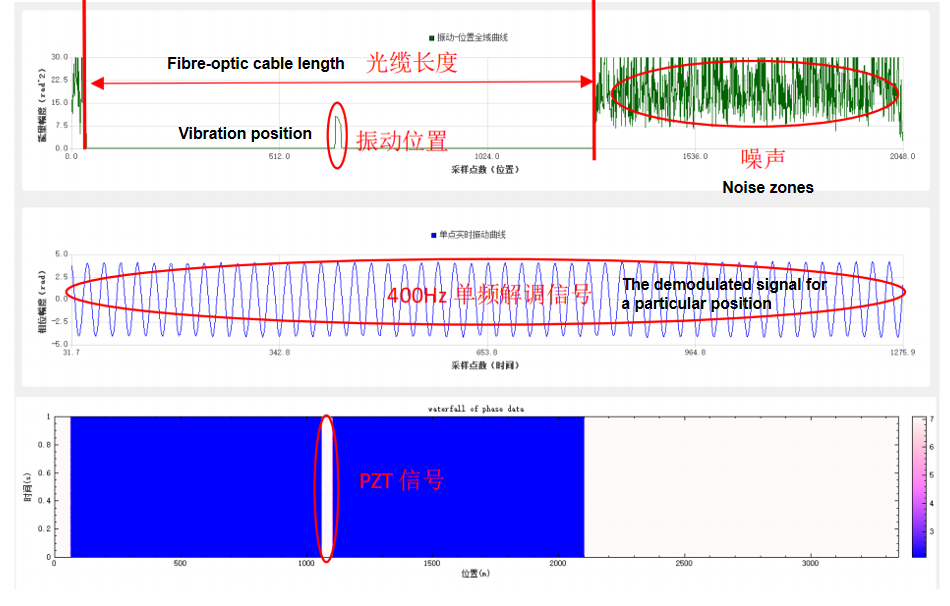Click the red 噪声 label

tap(763, 159)
